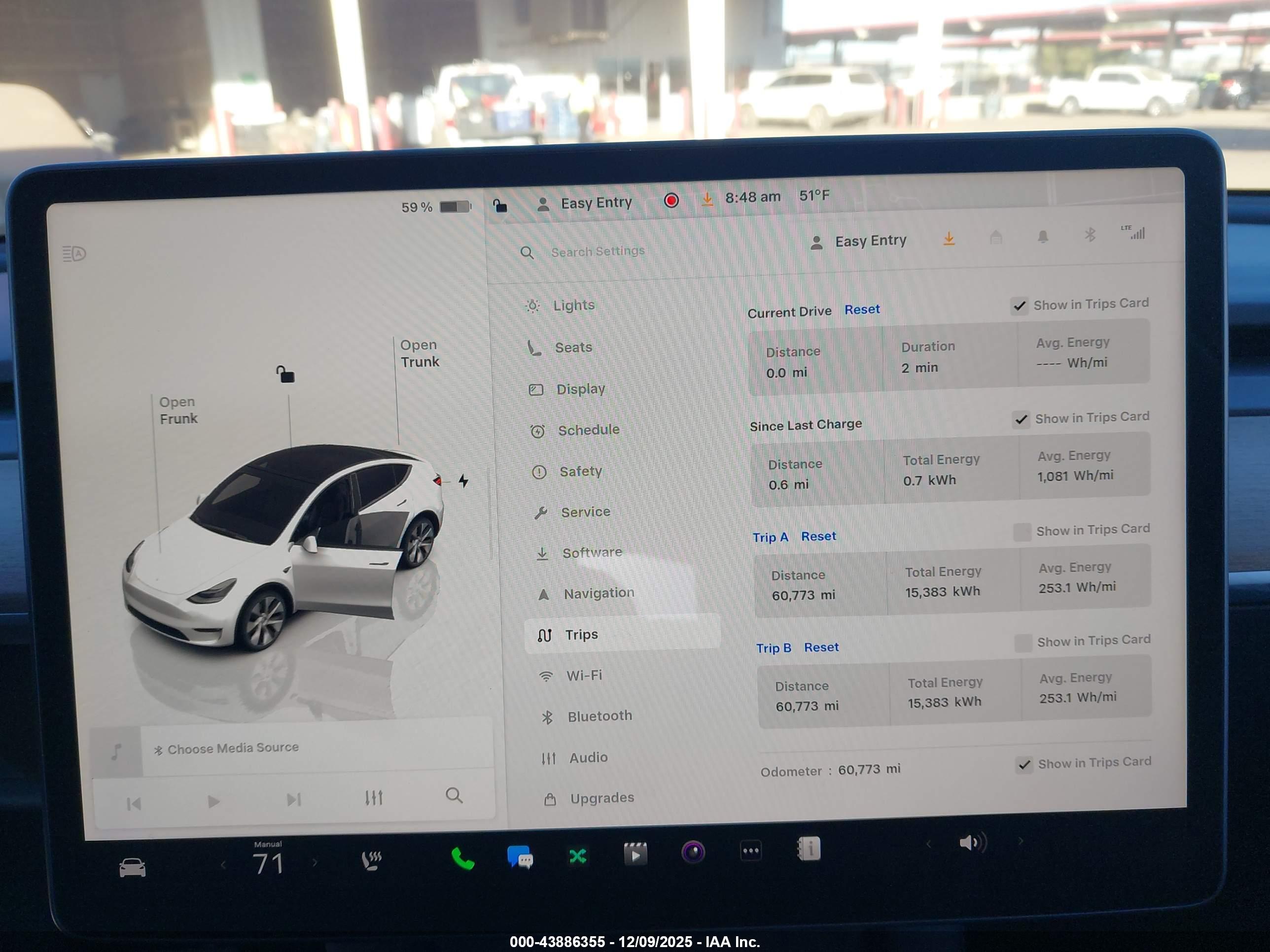Reset Trip B
This screenshot has width=1270, height=952.
coord(821,647)
